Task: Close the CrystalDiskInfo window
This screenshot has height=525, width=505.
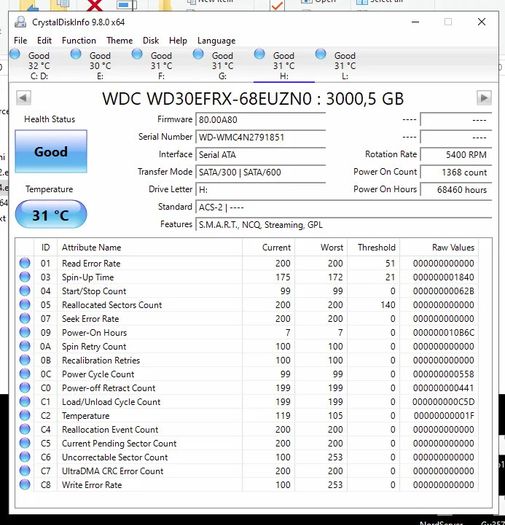Action: click(x=482, y=22)
